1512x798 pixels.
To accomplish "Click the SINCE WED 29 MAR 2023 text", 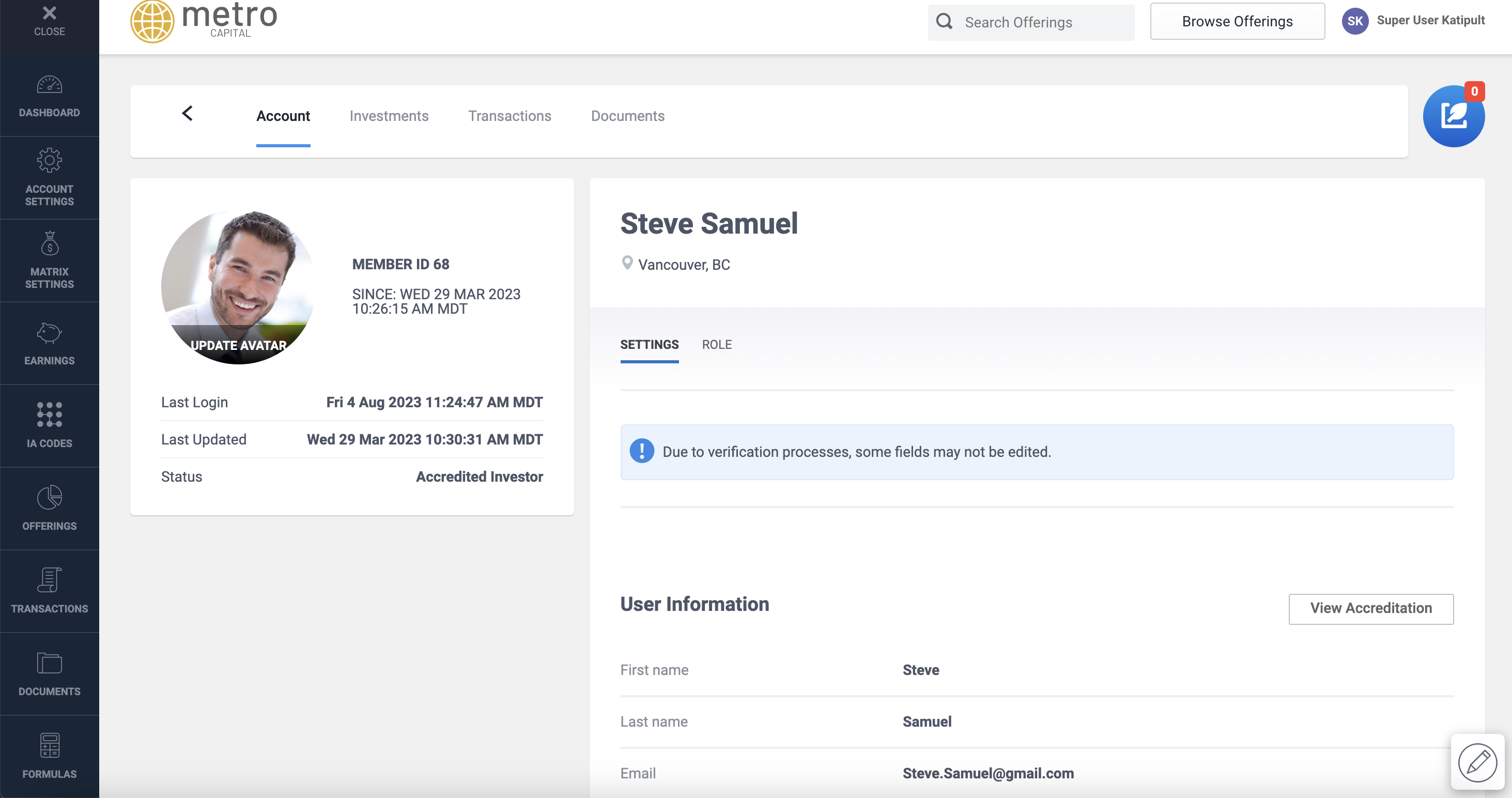I will 436,301.
